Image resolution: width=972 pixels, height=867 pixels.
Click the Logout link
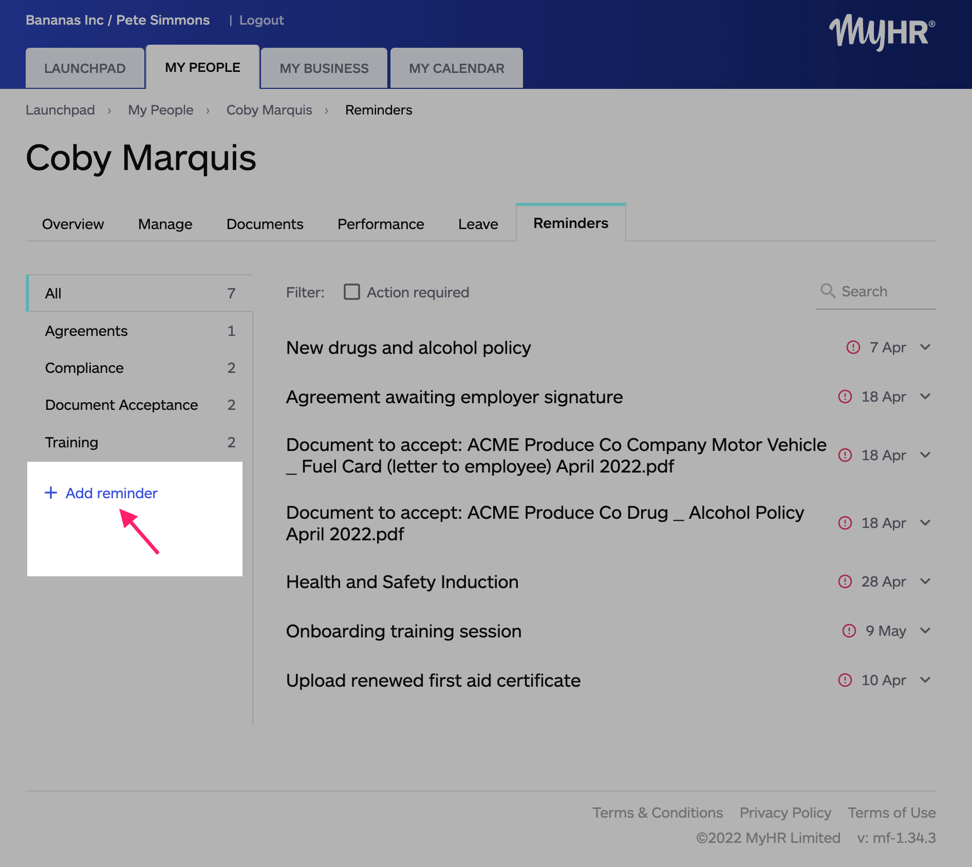(x=261, y=20)
